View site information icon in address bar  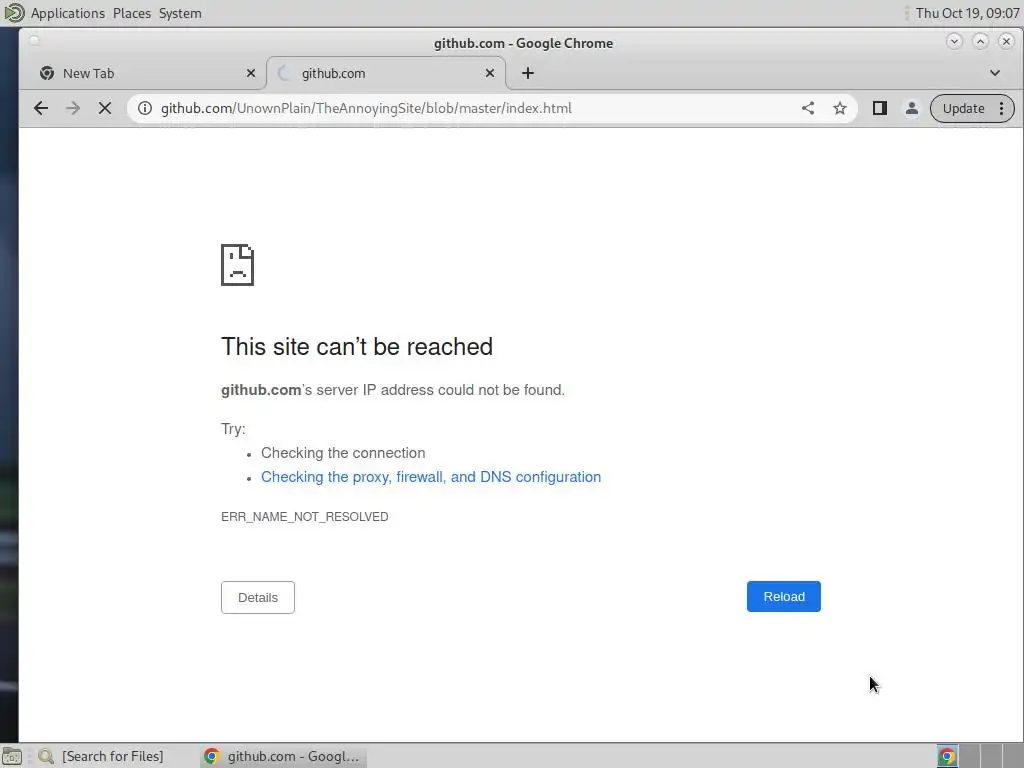coord(145,108)
